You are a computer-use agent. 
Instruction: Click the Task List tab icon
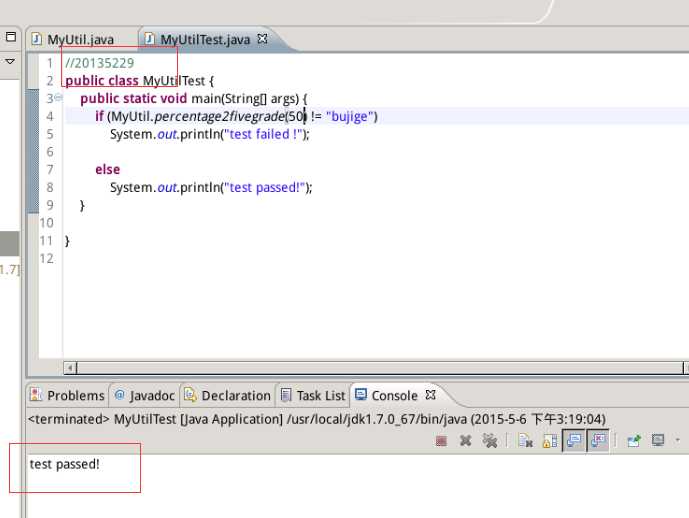click(286, 395)
